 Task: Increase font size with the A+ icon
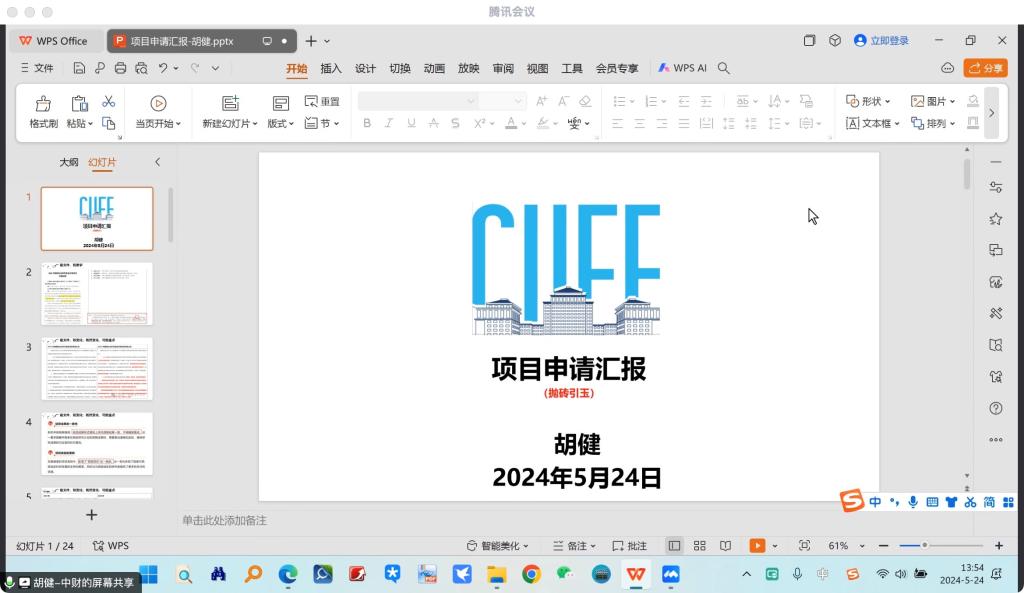541,101
